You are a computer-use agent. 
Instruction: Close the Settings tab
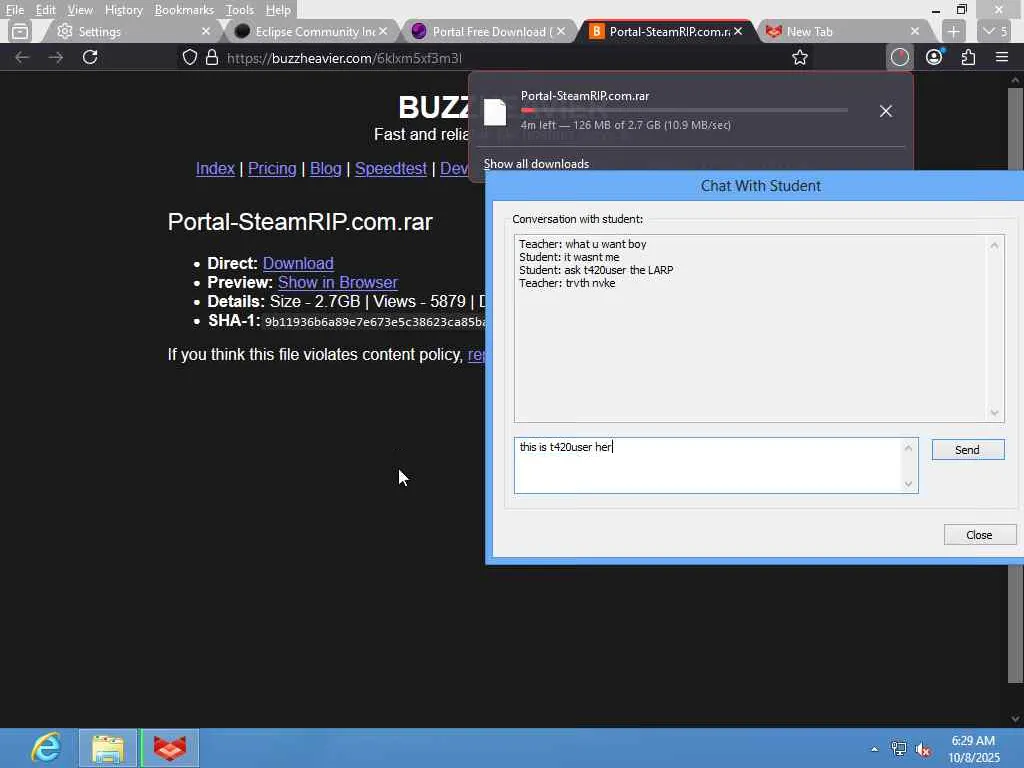206,31
